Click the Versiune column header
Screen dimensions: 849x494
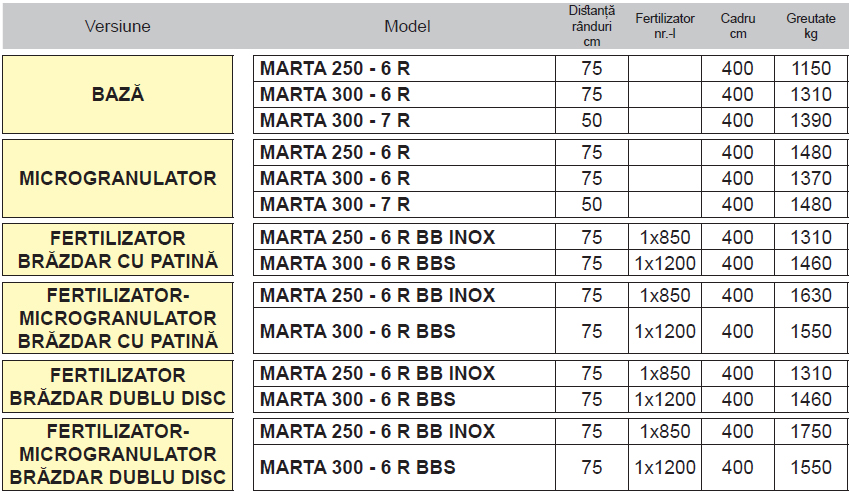point(118,26)
